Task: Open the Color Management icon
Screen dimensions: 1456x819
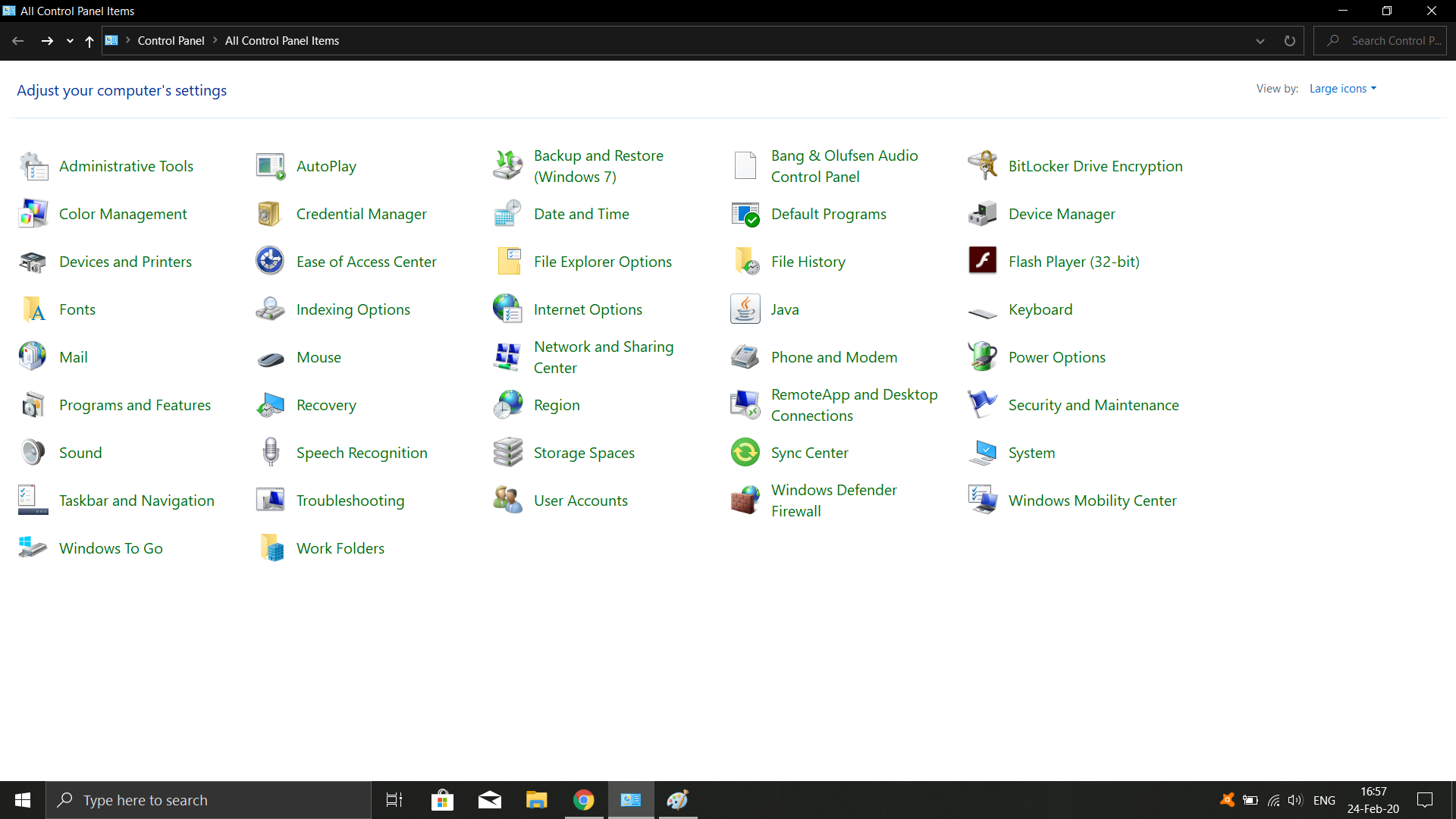Action: (x=33, y=214)
